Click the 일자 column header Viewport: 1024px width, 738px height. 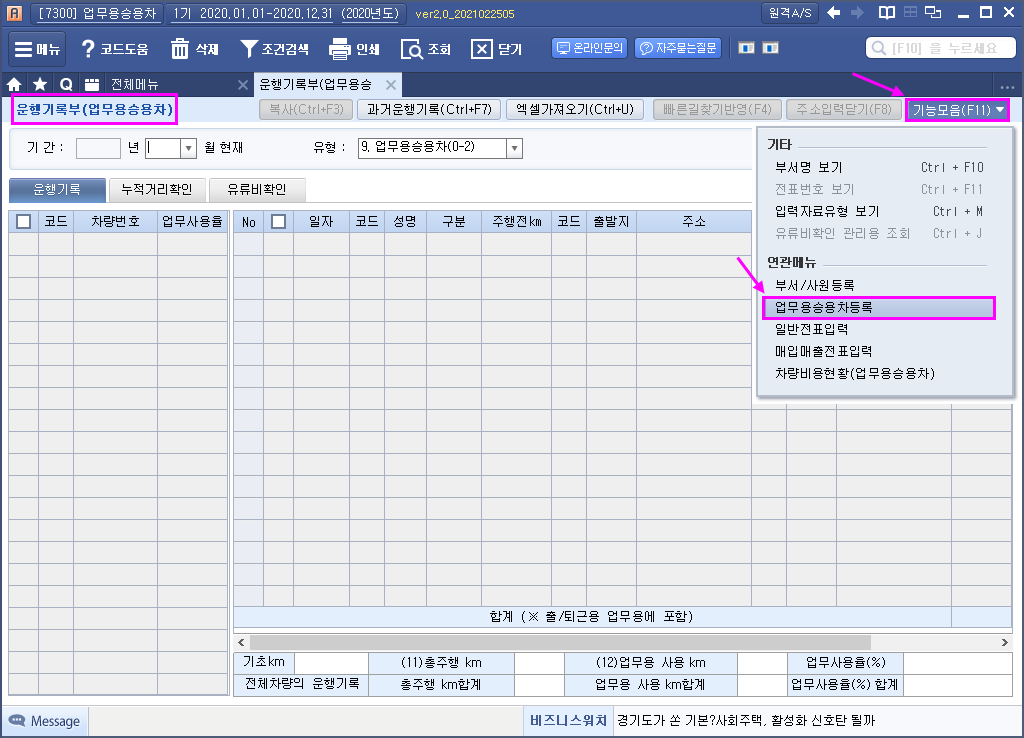click(321, 221)
